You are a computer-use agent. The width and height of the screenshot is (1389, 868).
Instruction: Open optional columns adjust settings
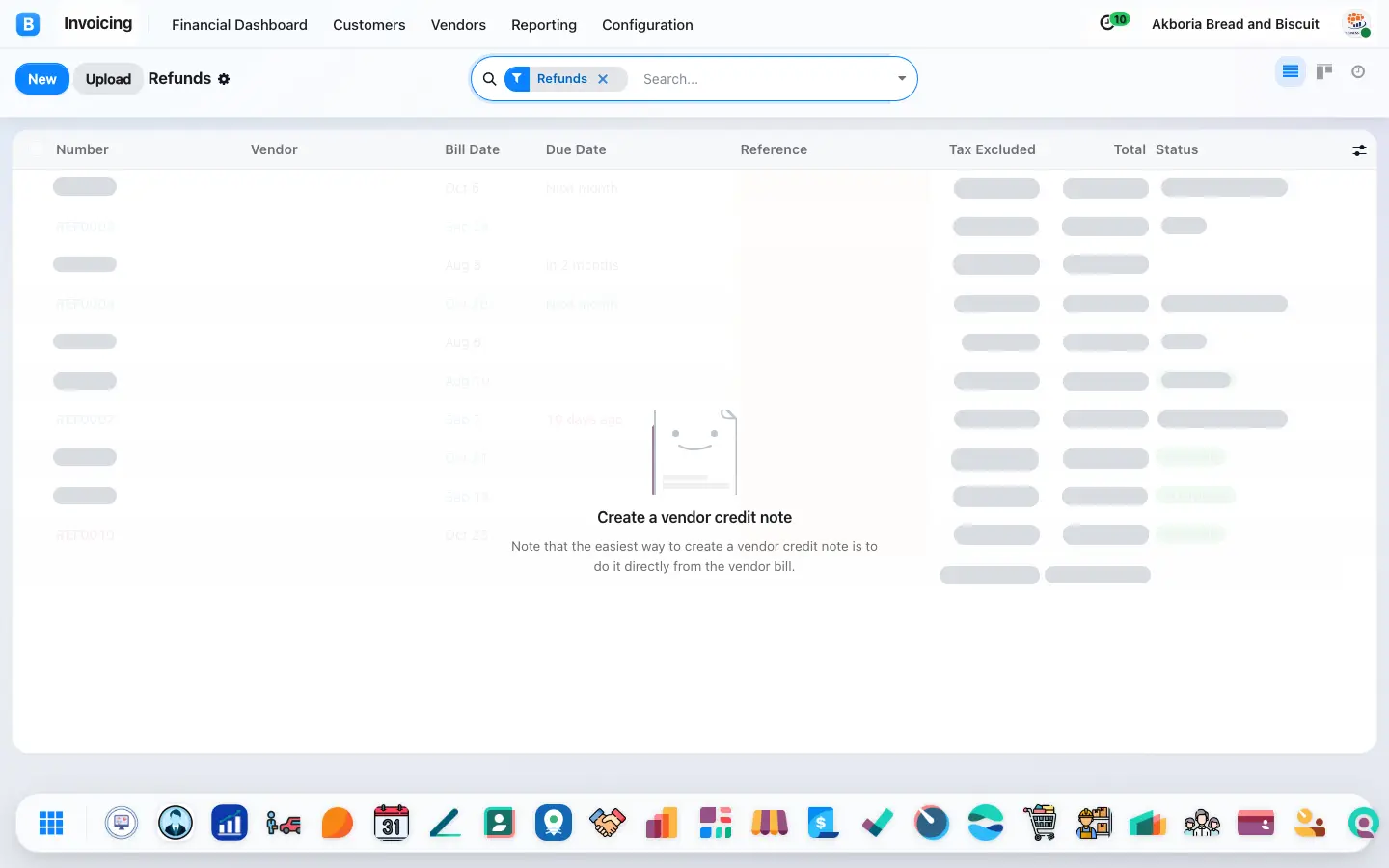[x=1359, y=150]
